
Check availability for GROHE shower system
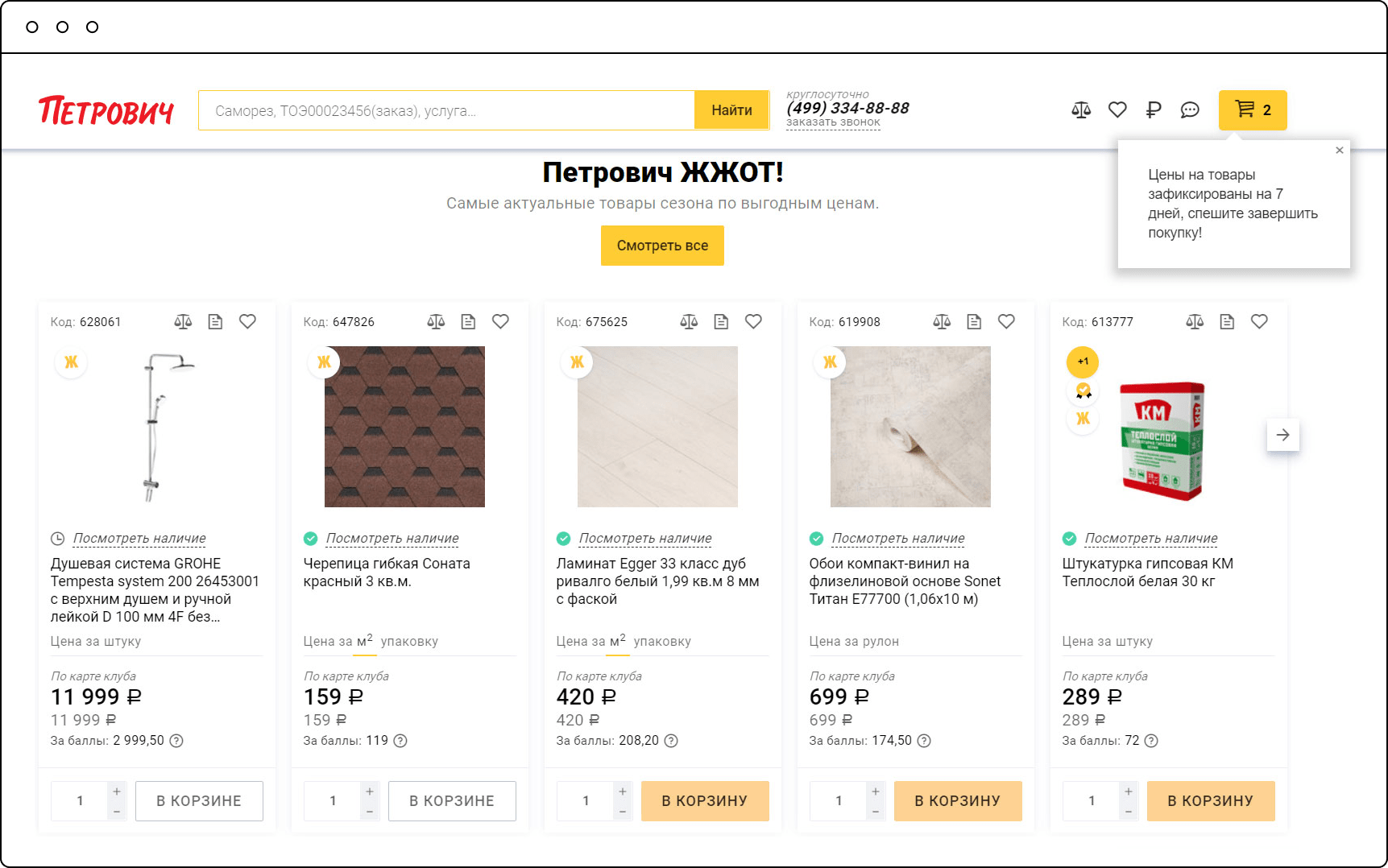click(139, 539)
